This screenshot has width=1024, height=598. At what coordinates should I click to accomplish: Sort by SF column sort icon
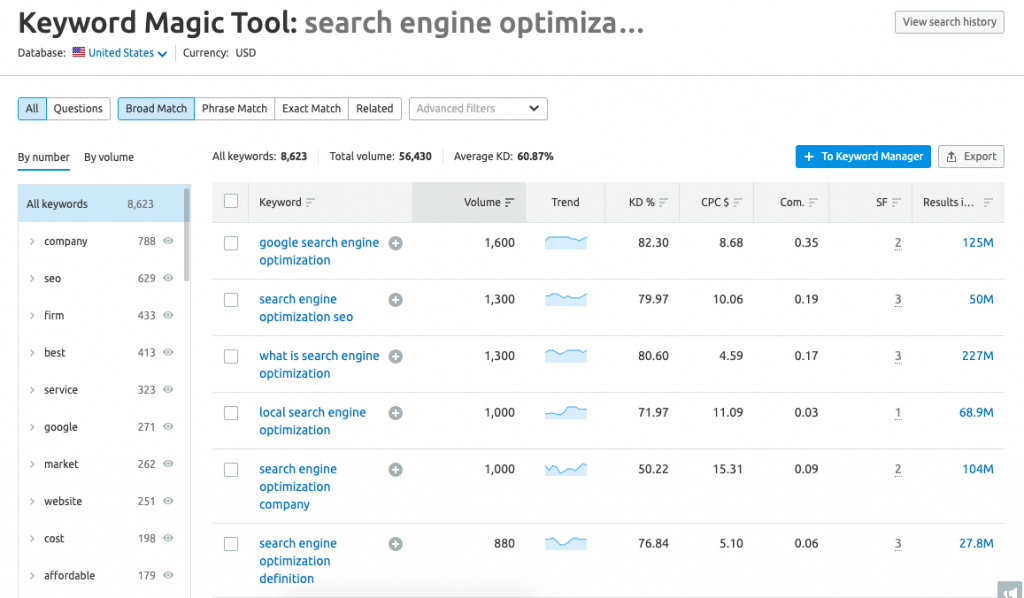point(897,202)
